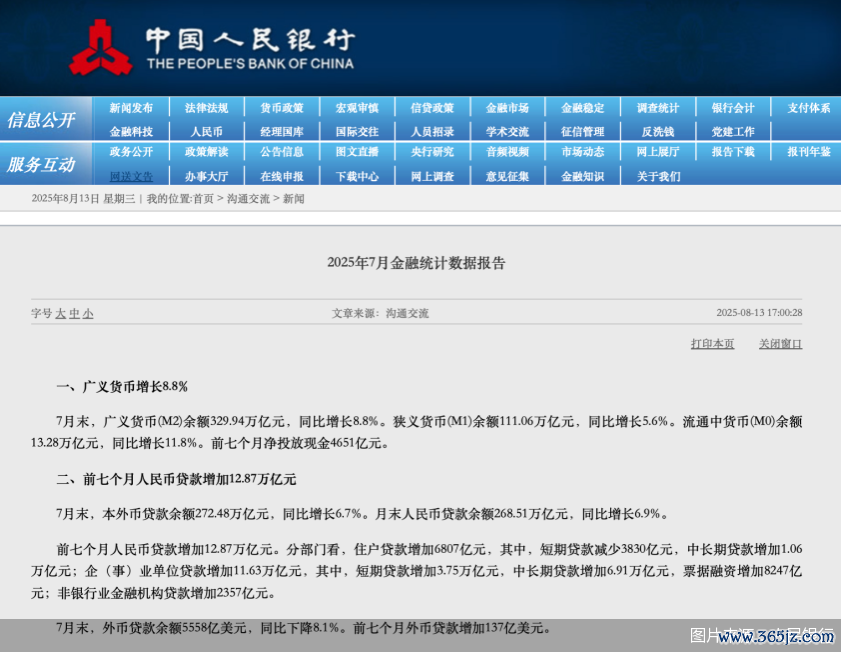The height and width of the screenshot is (652, 841).
Task: Open the 下载中心 link
Action: [x=357, y=176]
